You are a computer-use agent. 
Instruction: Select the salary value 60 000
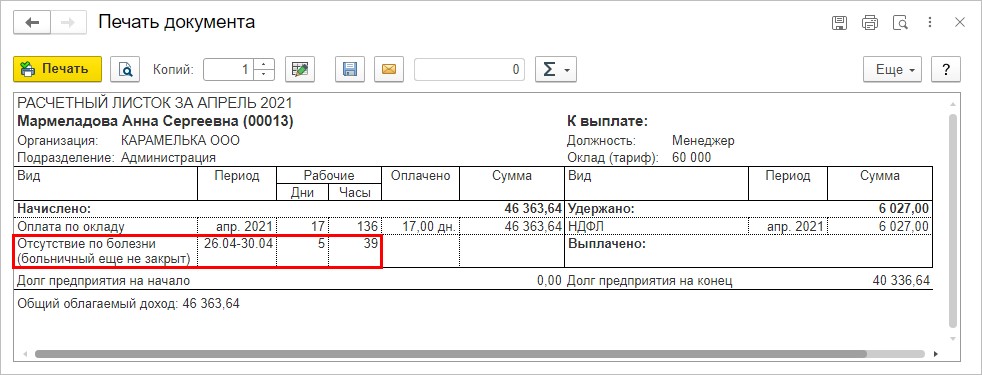point(691,158)
